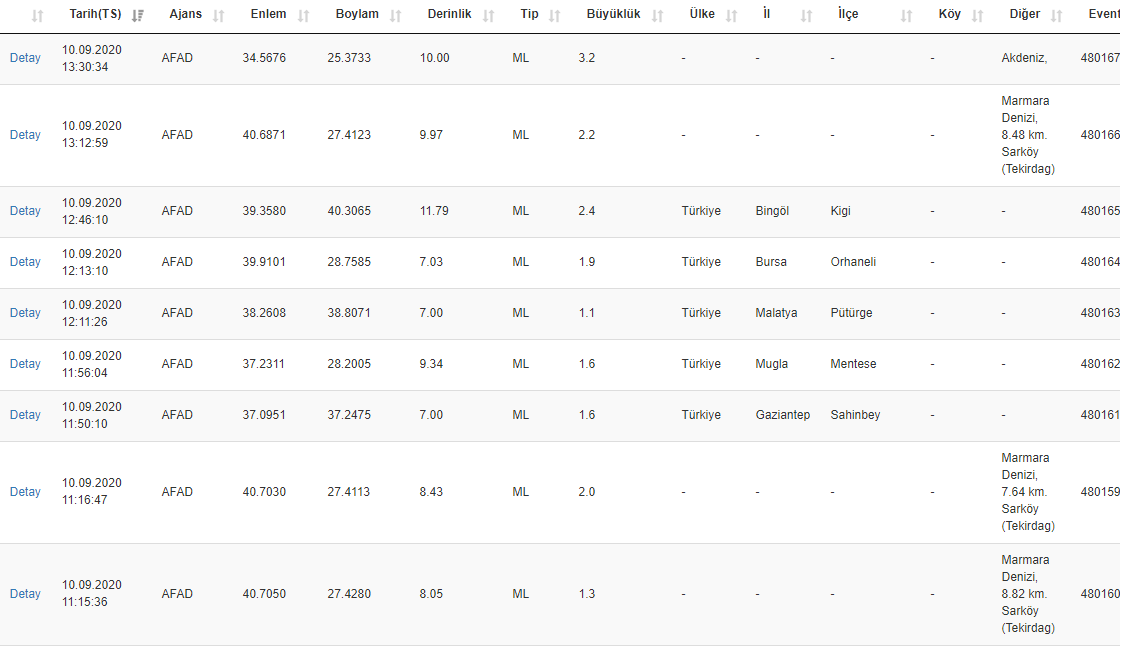Open Detay link for 13:30:34 earthquake
This screenshot has width=1134, height=647.
25,58
